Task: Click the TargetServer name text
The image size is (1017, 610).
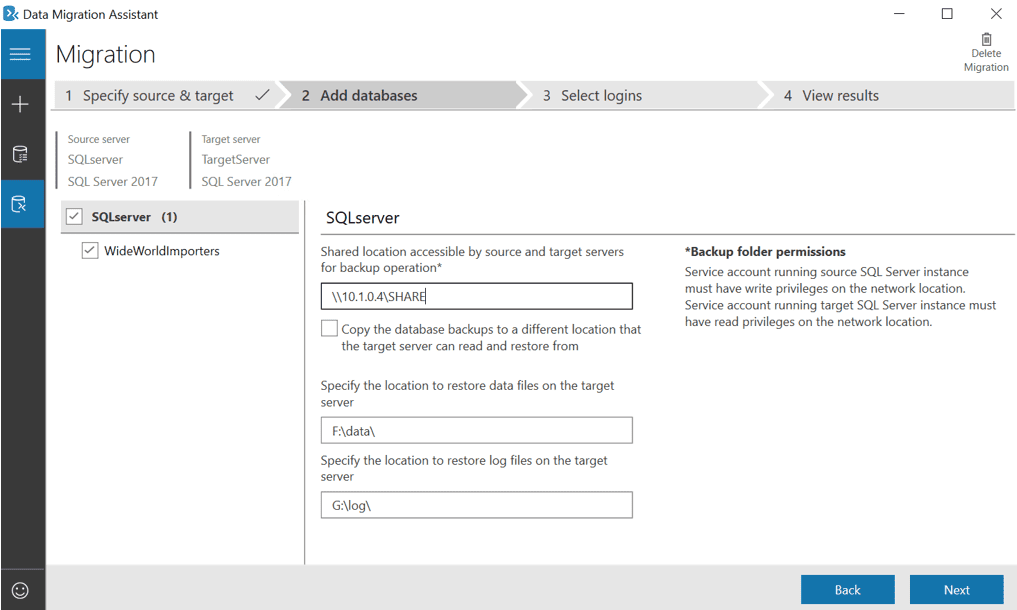Action: click(235, 160)
